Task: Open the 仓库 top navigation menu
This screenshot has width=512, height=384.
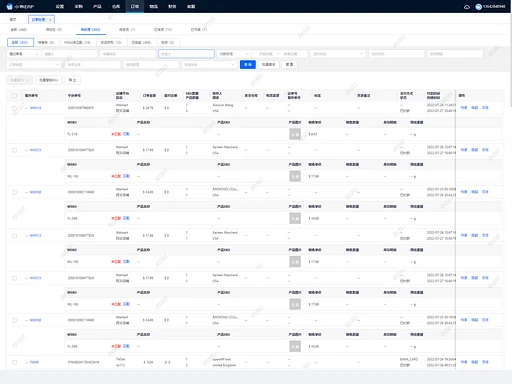Action: click(x=116, y=6)
